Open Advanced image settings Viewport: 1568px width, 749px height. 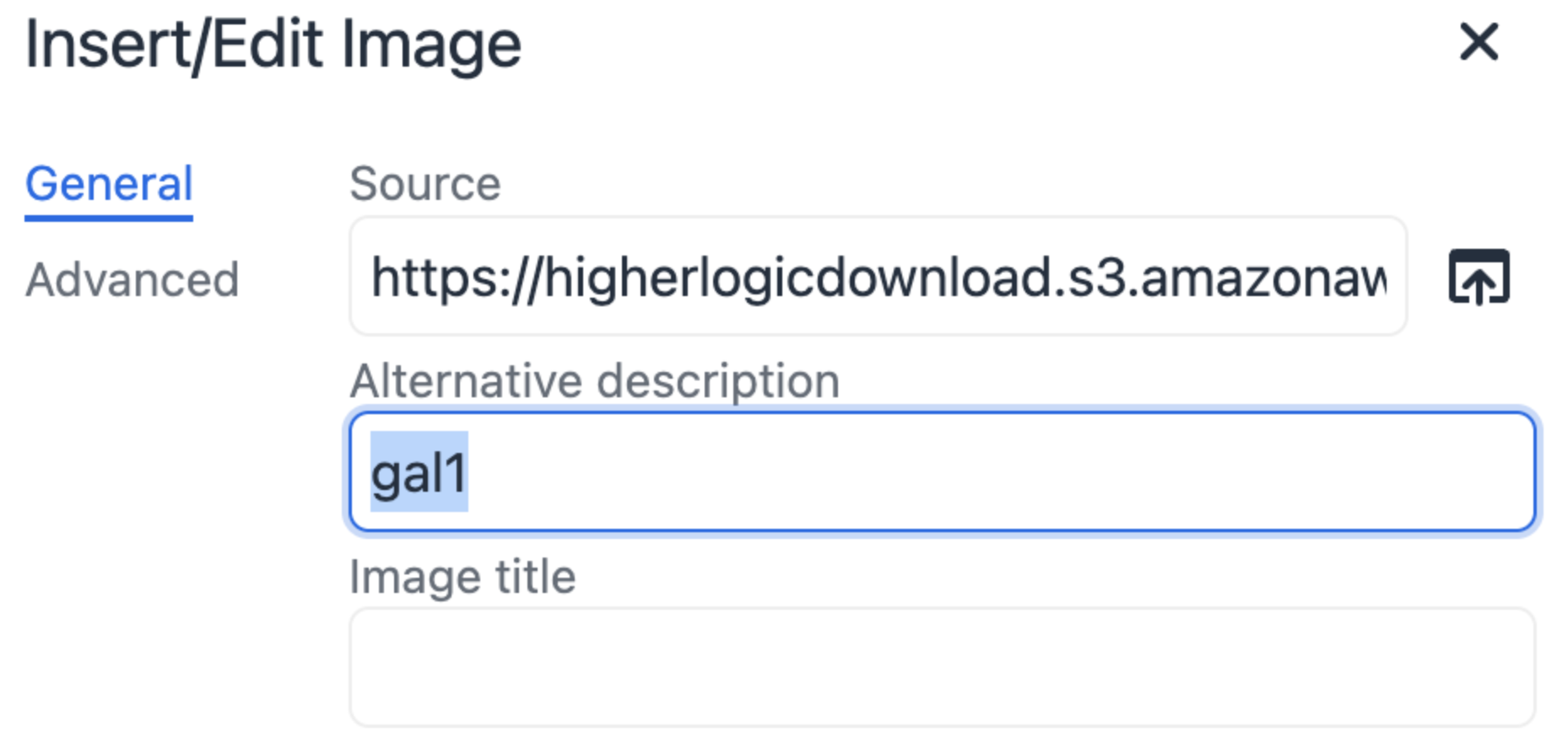[x=132, y=280]
